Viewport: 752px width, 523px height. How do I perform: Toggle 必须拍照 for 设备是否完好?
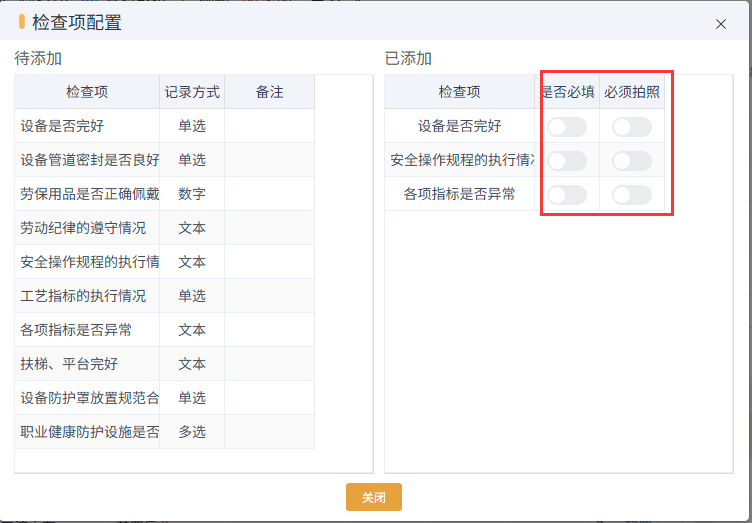(x=632, y=127)
